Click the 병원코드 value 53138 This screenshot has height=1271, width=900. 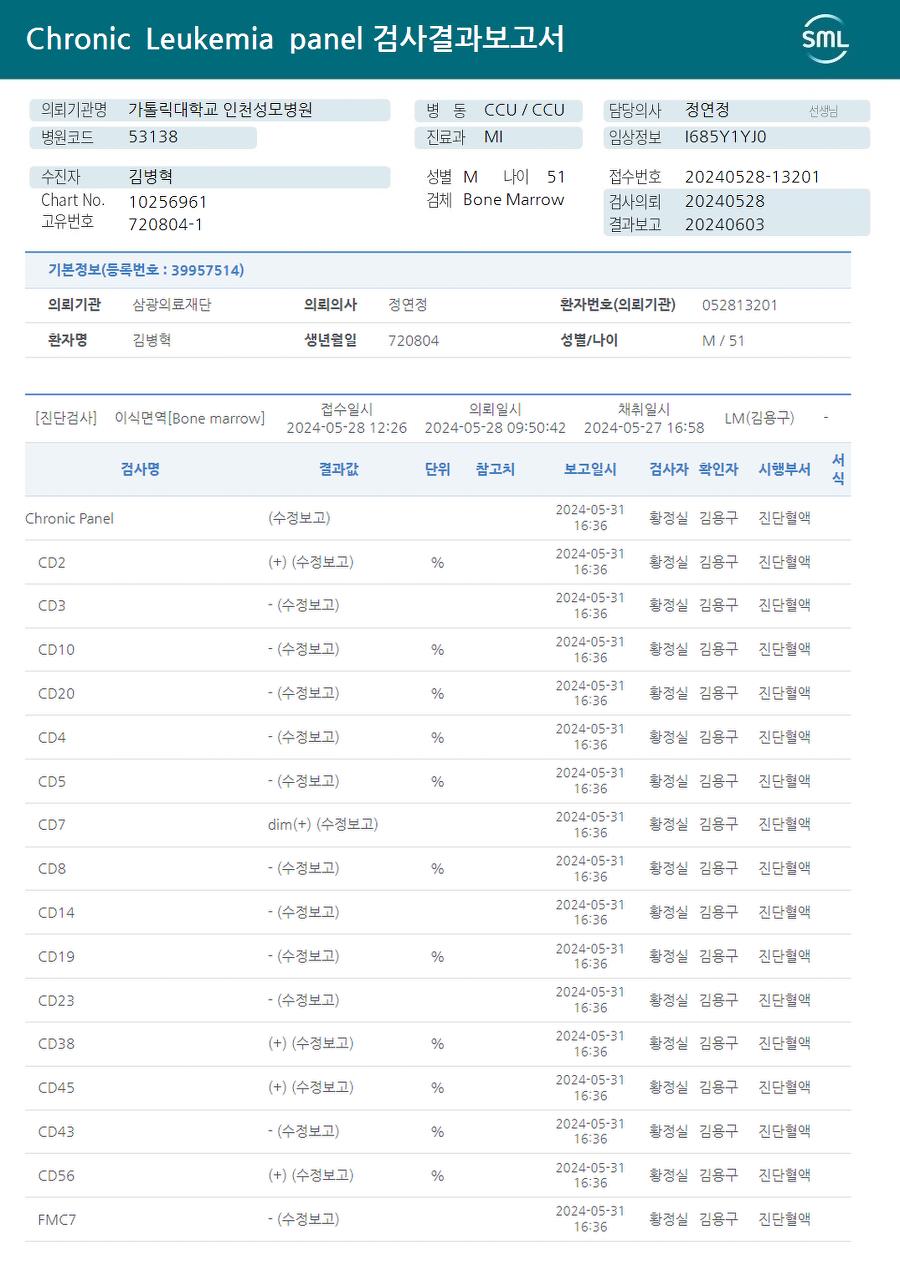click(153, 137)
